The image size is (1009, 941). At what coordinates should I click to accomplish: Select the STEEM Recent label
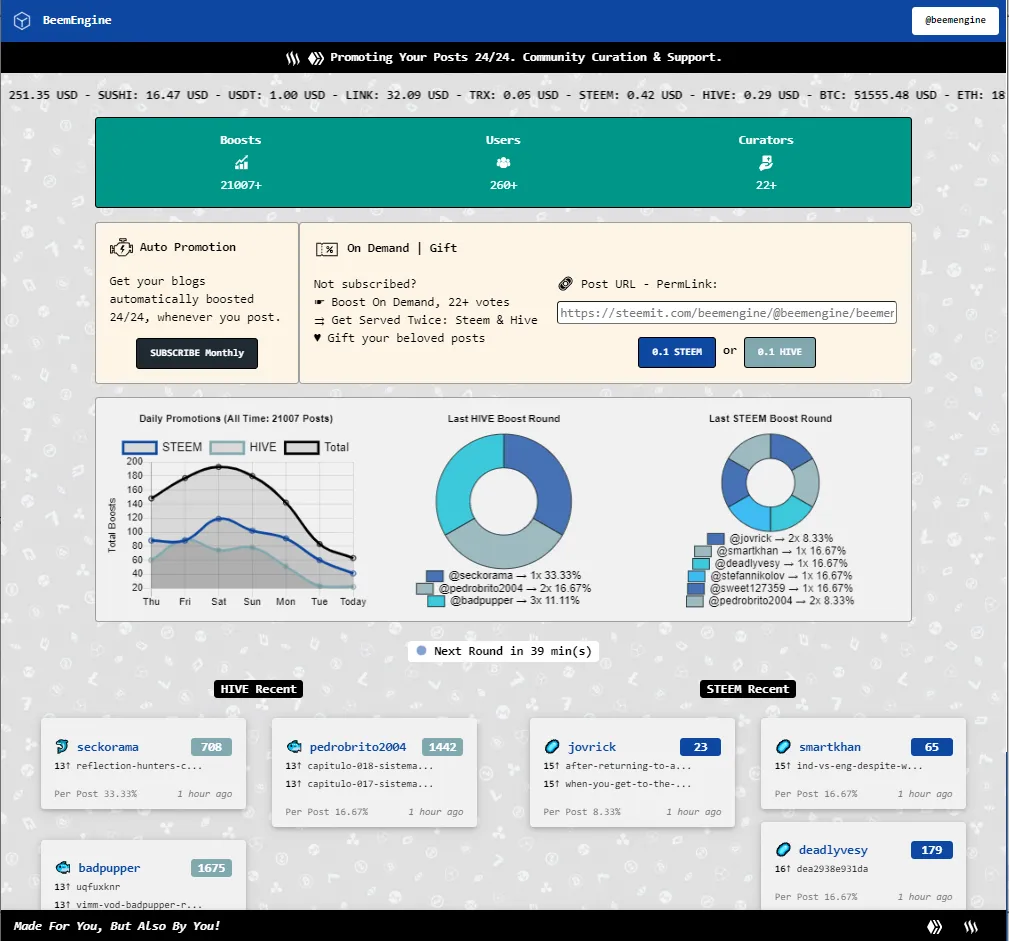(748, 689)
